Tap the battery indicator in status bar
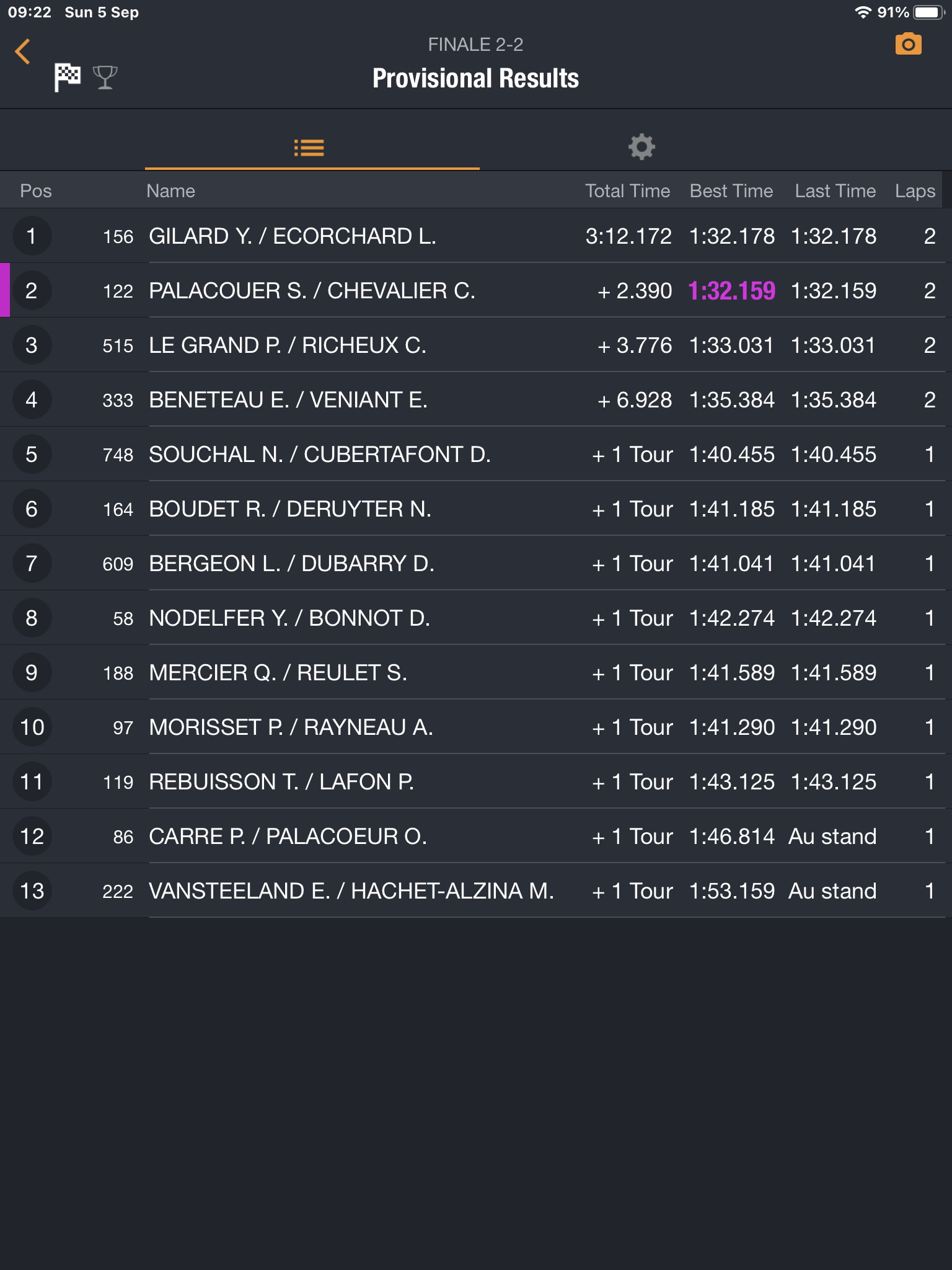Viewport: 952px width, 1270px height. coord(928,12)
